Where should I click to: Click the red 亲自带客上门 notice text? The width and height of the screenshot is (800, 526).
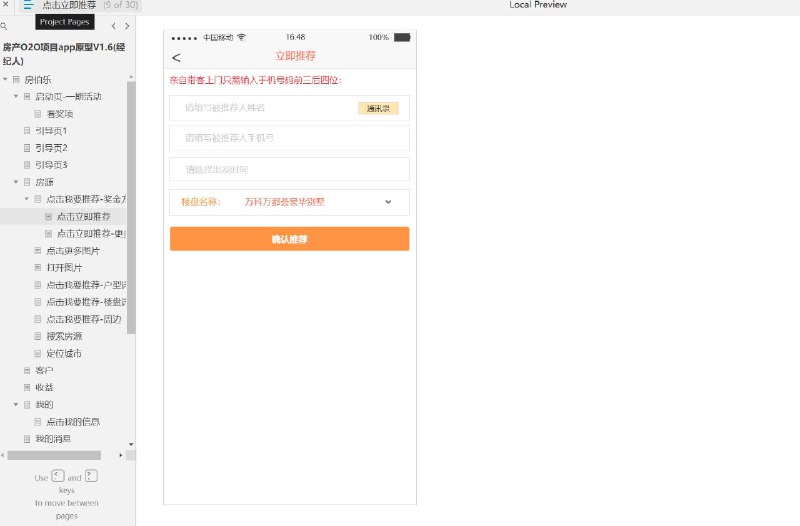click(255, 80)
